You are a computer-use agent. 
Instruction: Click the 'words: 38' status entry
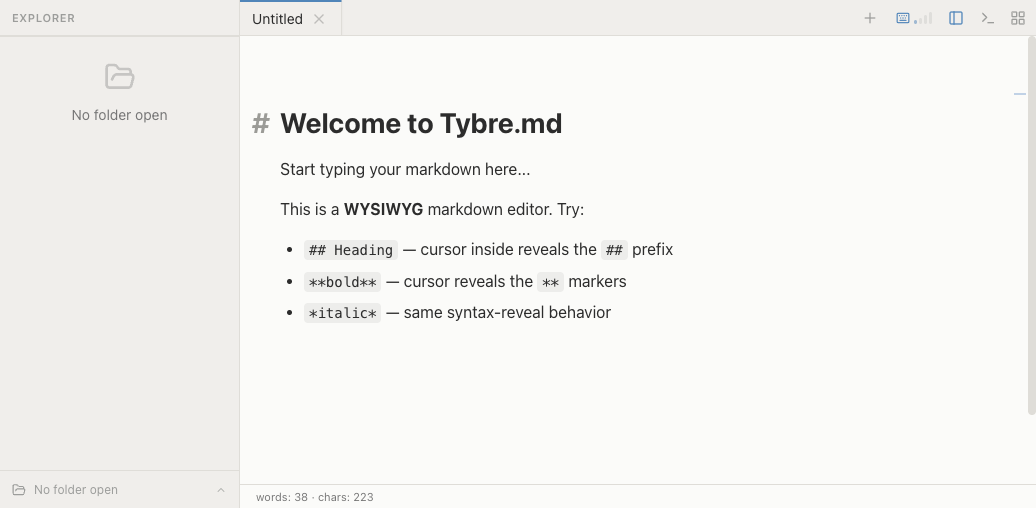point(282,497)
